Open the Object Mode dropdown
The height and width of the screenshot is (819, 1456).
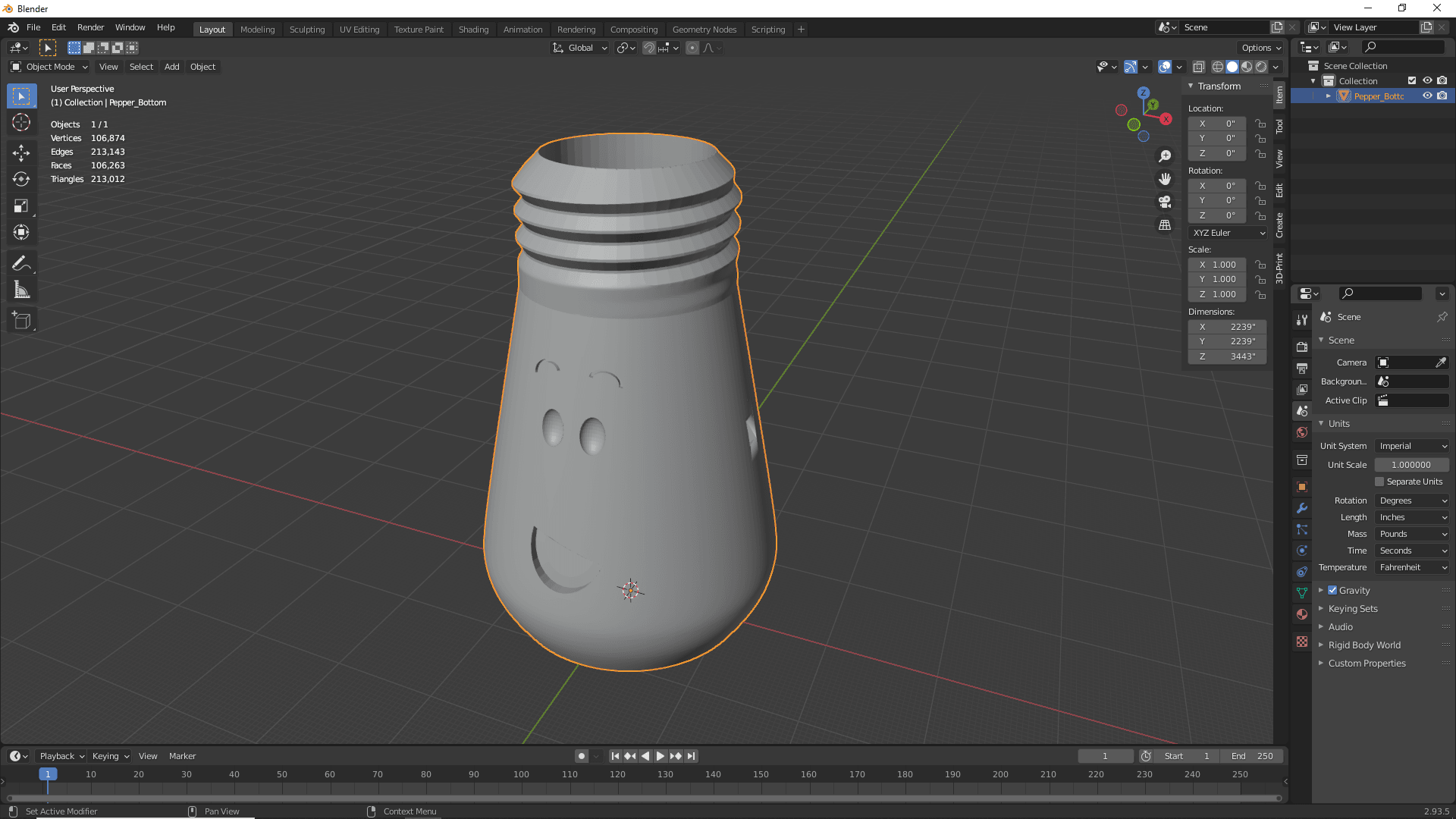coord(49,67)
